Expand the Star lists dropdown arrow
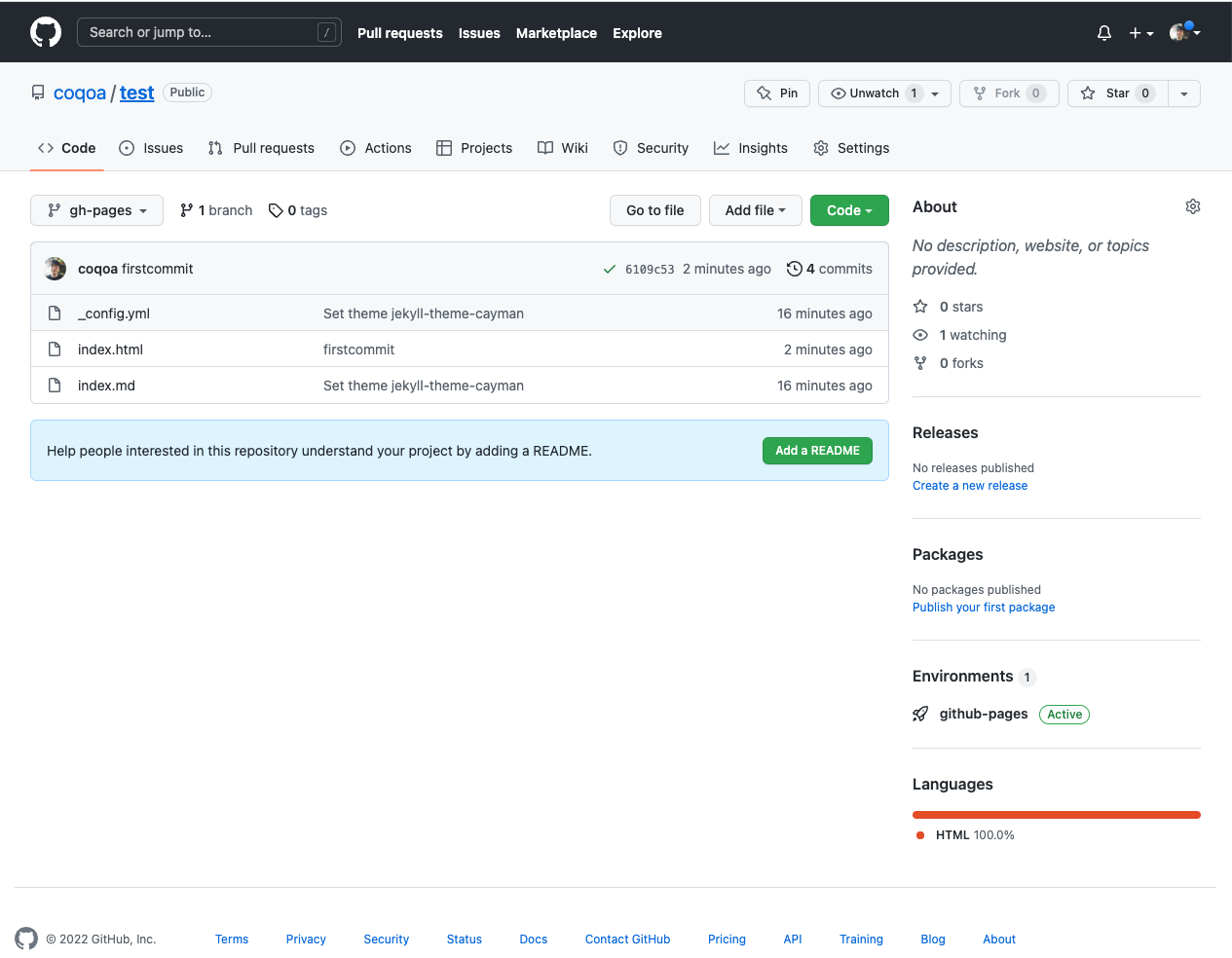The image size is (1232, 958). click(x=1184, y=93)
